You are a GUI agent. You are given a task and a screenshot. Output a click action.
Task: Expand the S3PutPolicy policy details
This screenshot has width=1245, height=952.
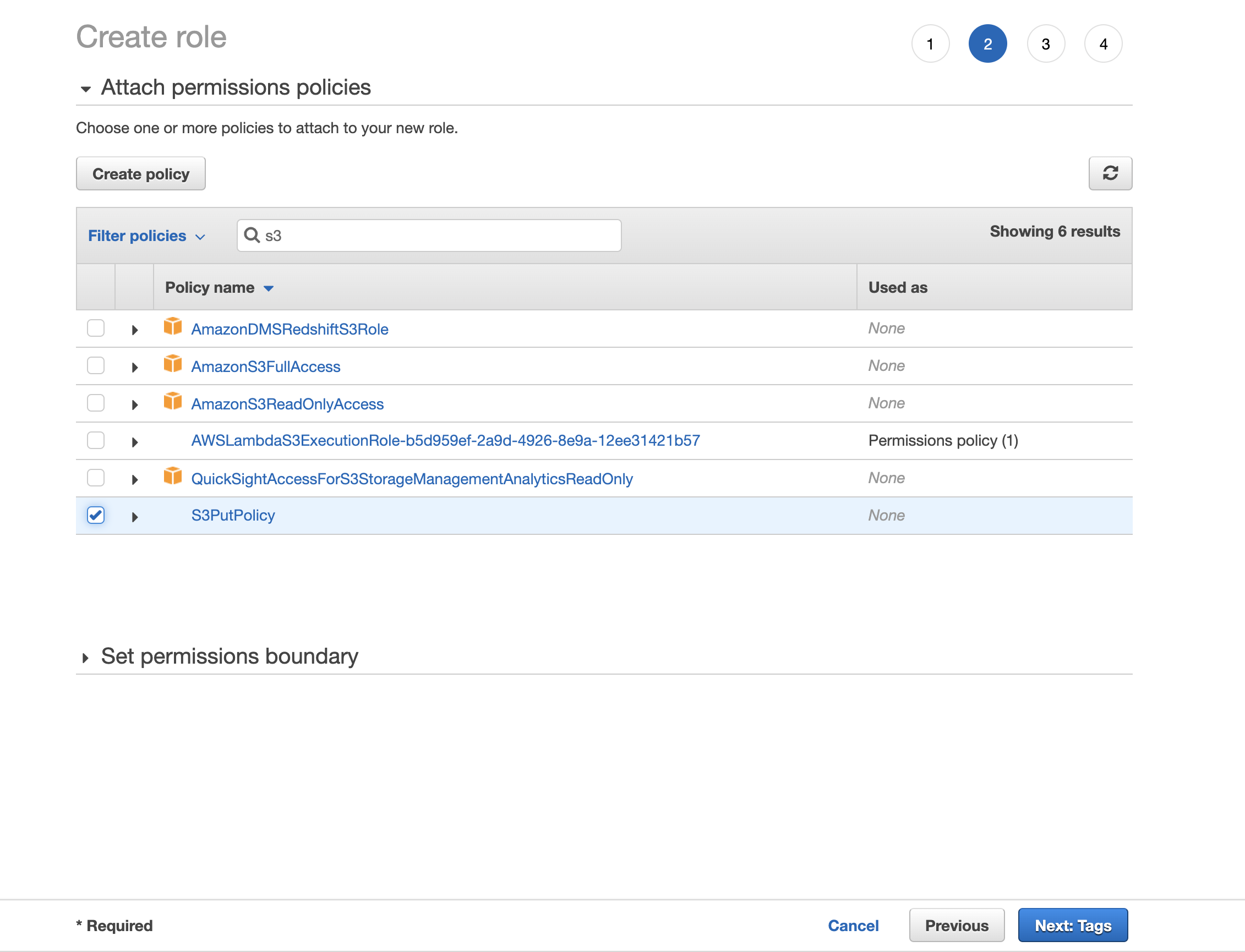click(x=135, y=516)
